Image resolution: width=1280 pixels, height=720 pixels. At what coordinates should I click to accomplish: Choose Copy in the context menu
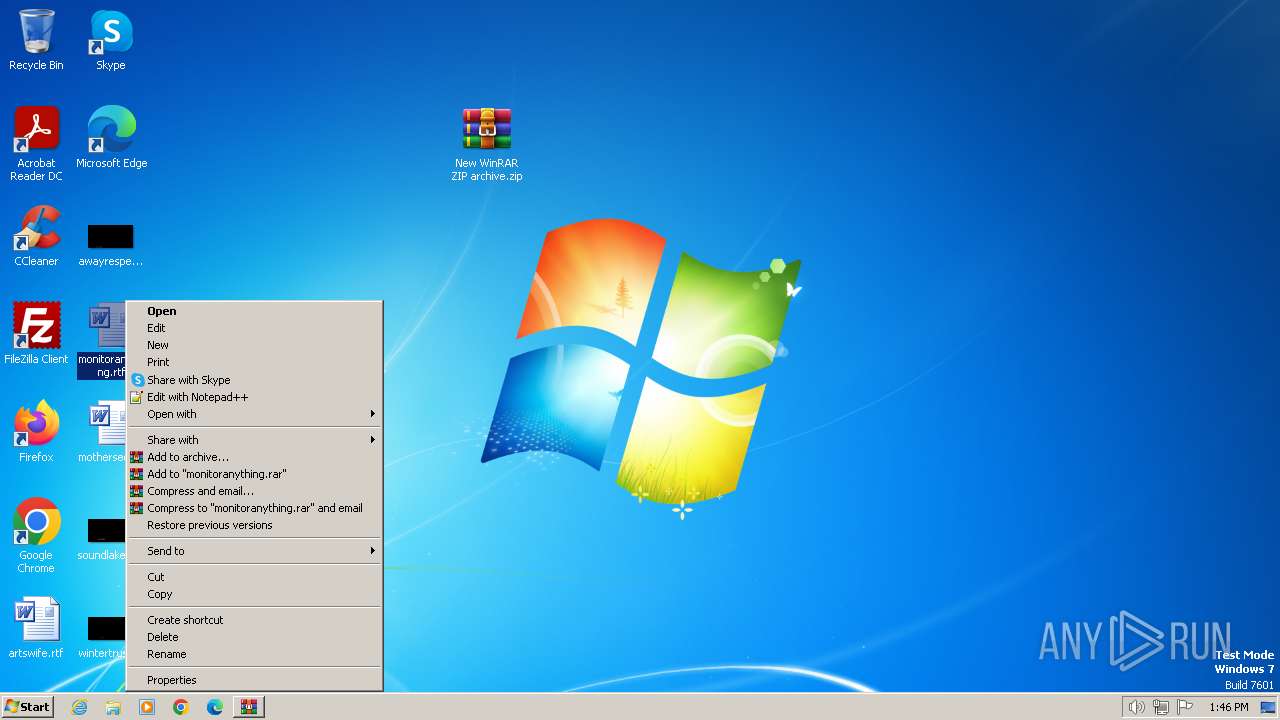click(255, 594)
